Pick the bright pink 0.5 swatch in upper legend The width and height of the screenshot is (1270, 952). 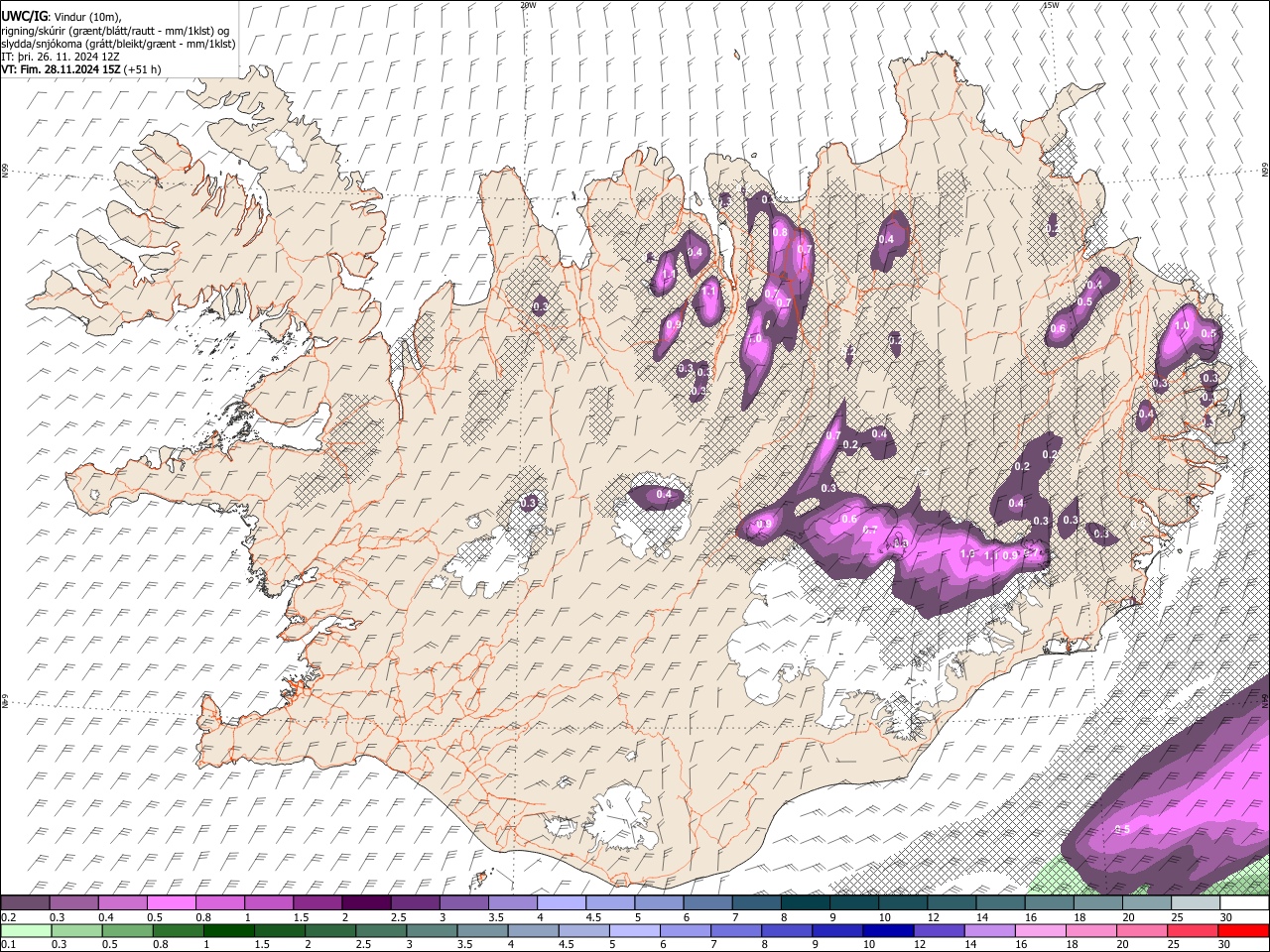coord(171,903)
